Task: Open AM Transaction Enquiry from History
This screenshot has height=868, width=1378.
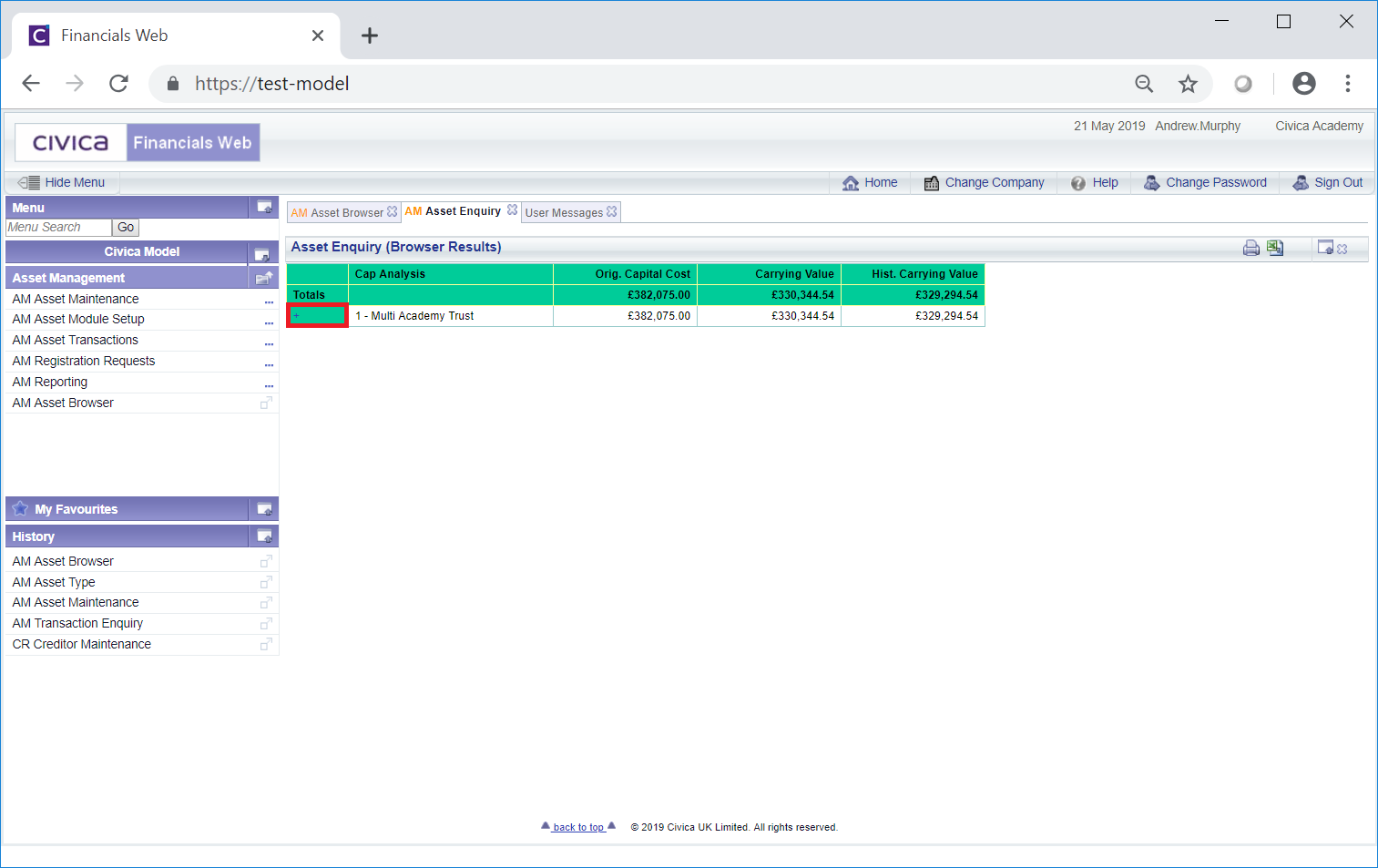Action: (77, 623)
